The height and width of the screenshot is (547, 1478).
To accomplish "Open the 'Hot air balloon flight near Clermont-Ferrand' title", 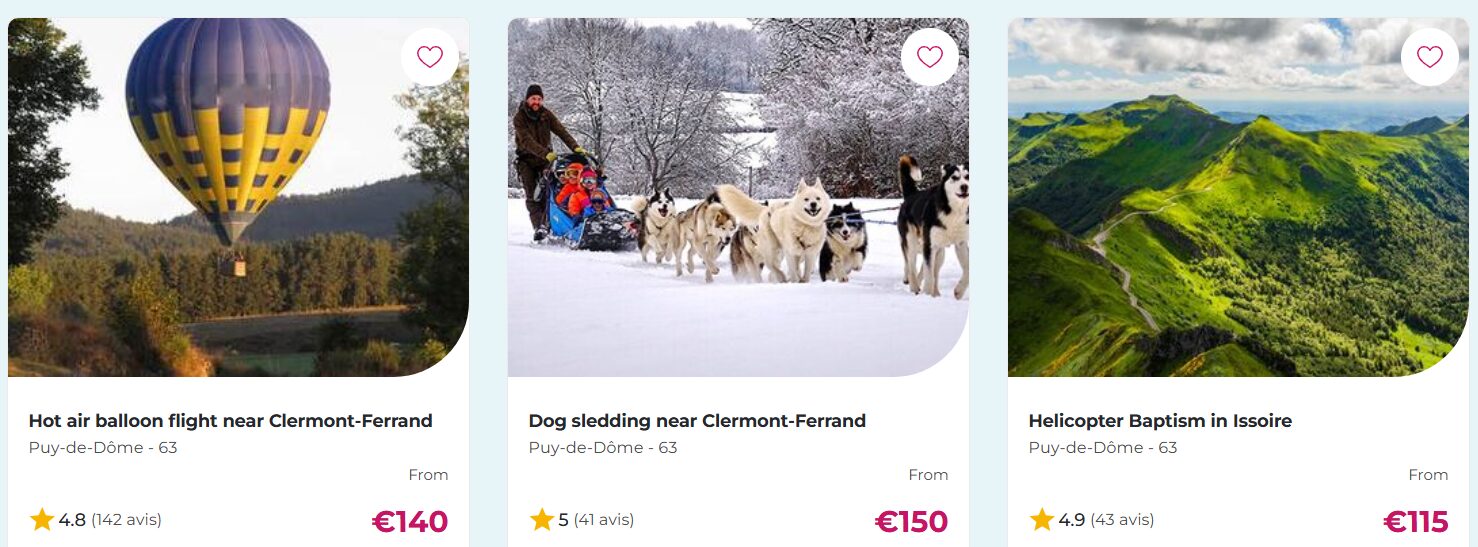I will click(x=231, y=421).
